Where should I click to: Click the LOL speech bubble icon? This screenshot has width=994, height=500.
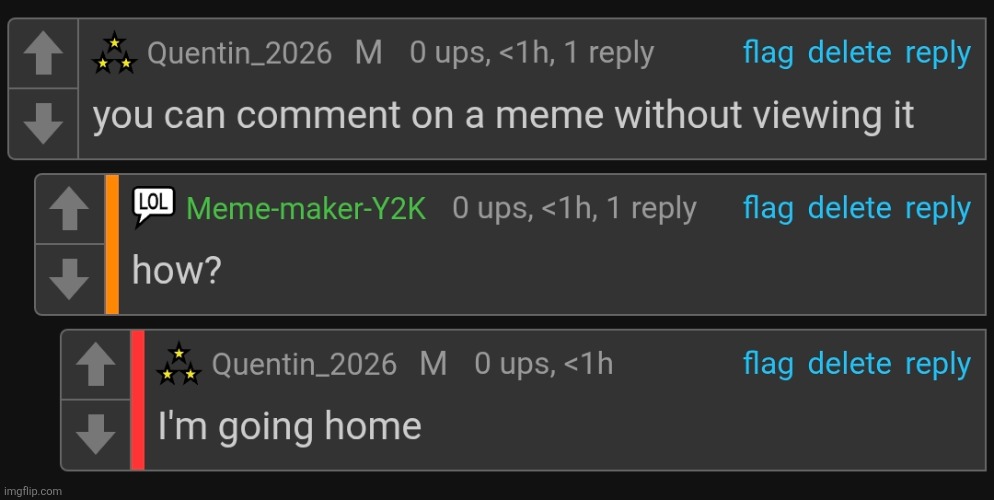(x=153, y=207)
